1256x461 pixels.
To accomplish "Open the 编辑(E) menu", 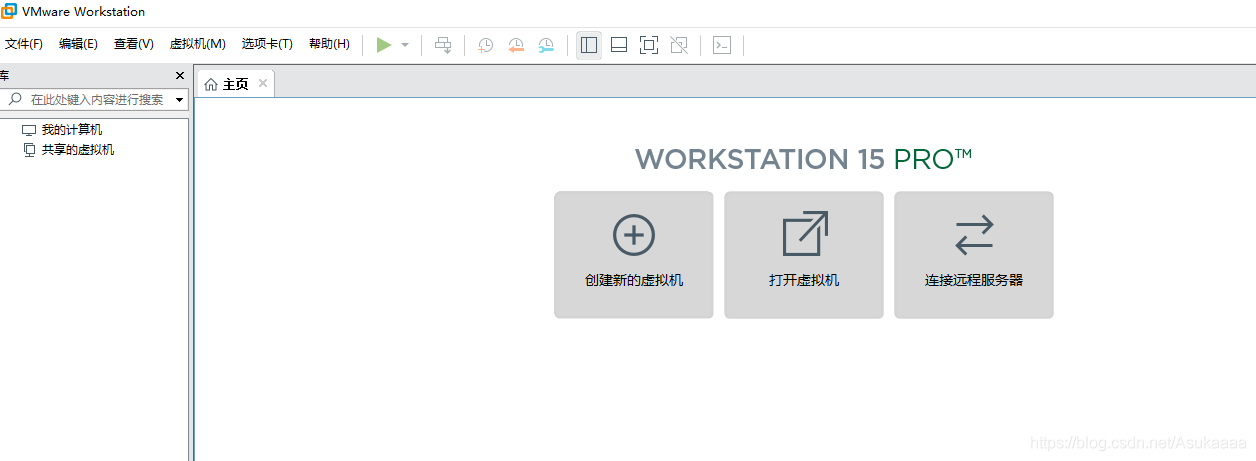I will pyautogui.click(x=78, y=44).
